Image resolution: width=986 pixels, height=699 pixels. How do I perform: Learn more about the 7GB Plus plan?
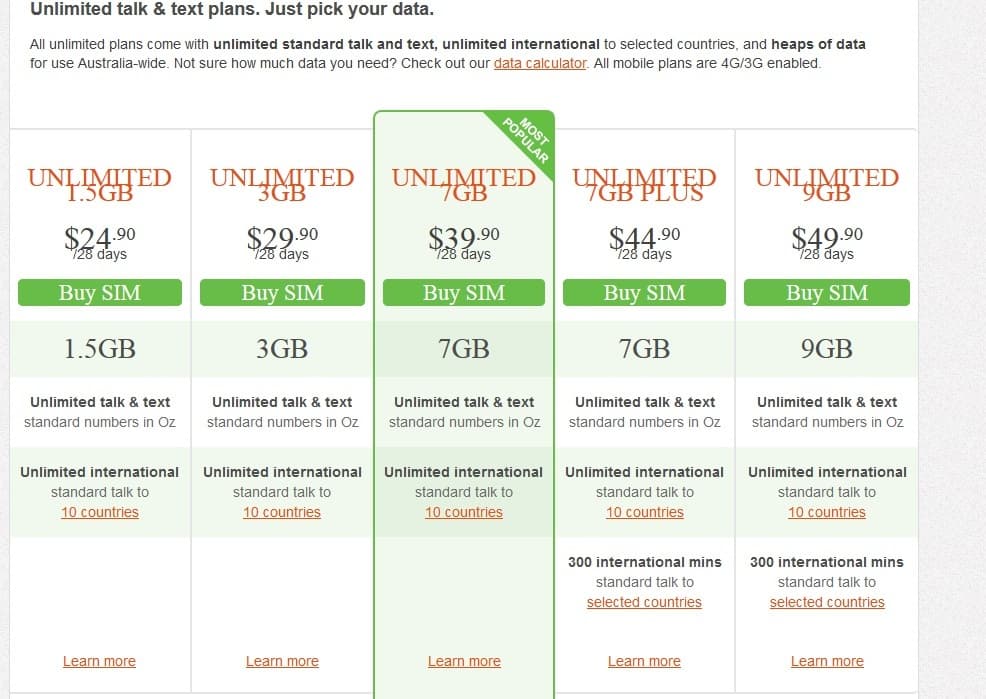coord(645,661)
